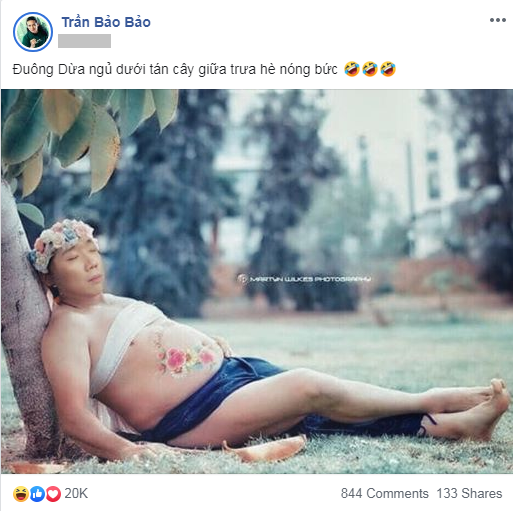The width and height of the screenshot is (513, 511).
Task: Click the caption text starting with Đuông Dừa
Action: click(175, 70)
